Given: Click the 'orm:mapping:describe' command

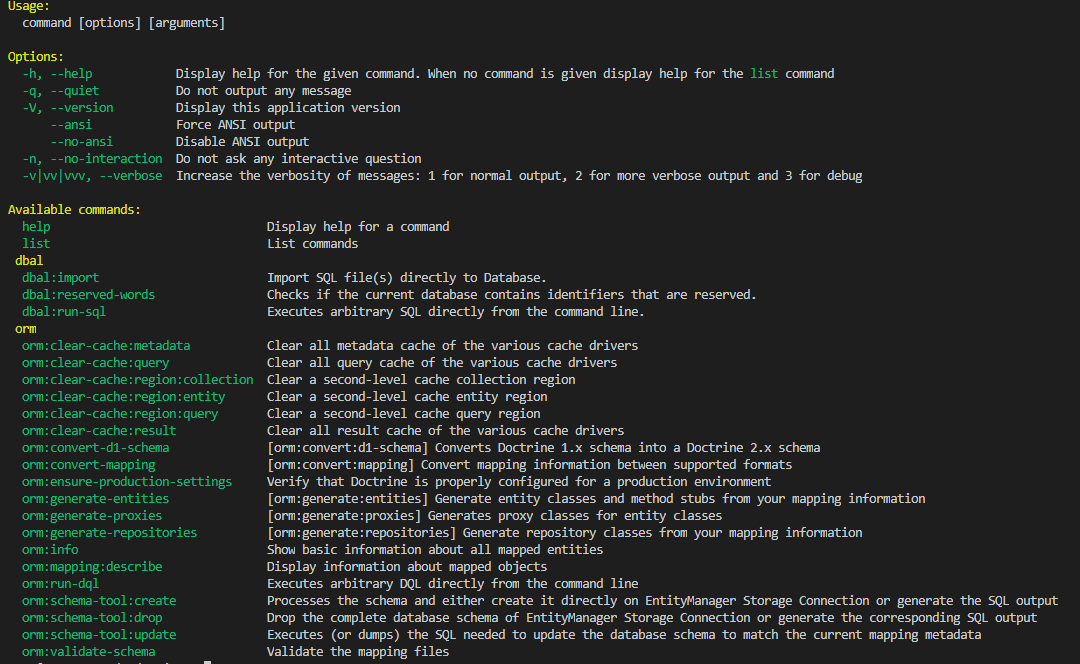Looking at the screenshot, I should [x=92, y=567].
